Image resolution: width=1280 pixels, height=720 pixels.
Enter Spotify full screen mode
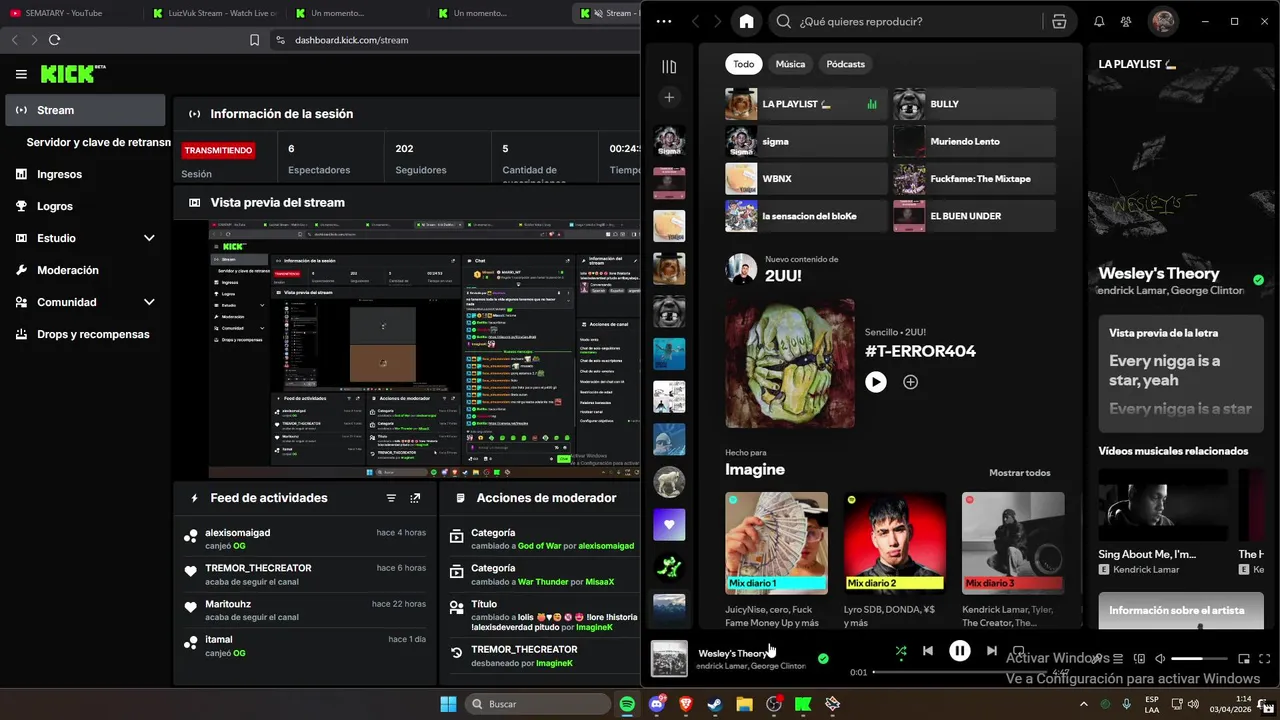[1265, 659]
